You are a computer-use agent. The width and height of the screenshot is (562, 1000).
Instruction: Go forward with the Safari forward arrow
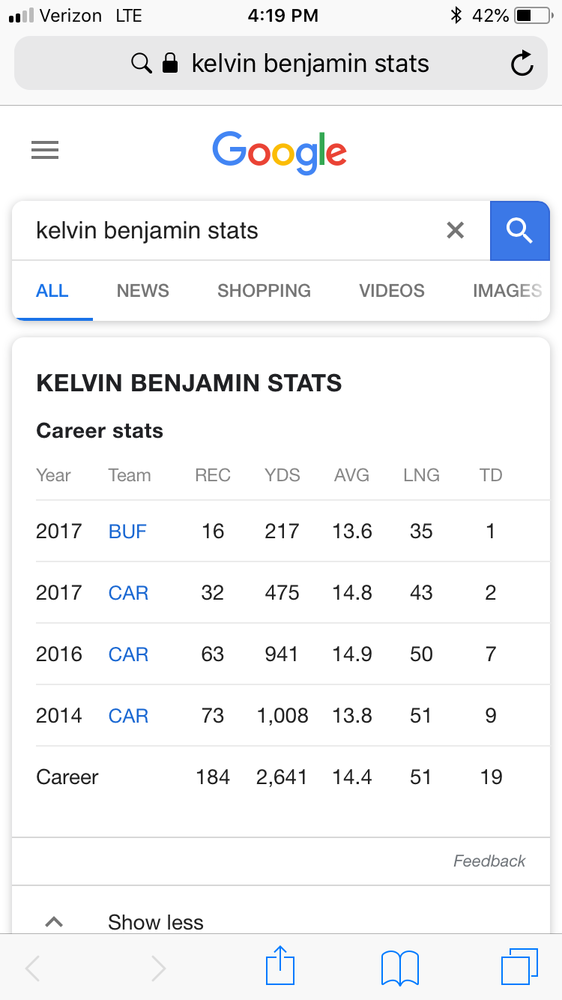pyautogui.click(x=158, y=969)
